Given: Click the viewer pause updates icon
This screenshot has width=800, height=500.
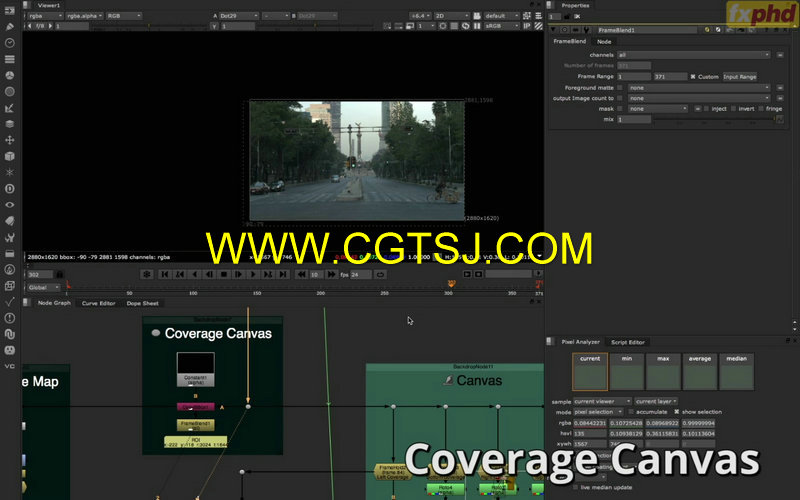Looking at the screenshot, I should pos(477,26).
